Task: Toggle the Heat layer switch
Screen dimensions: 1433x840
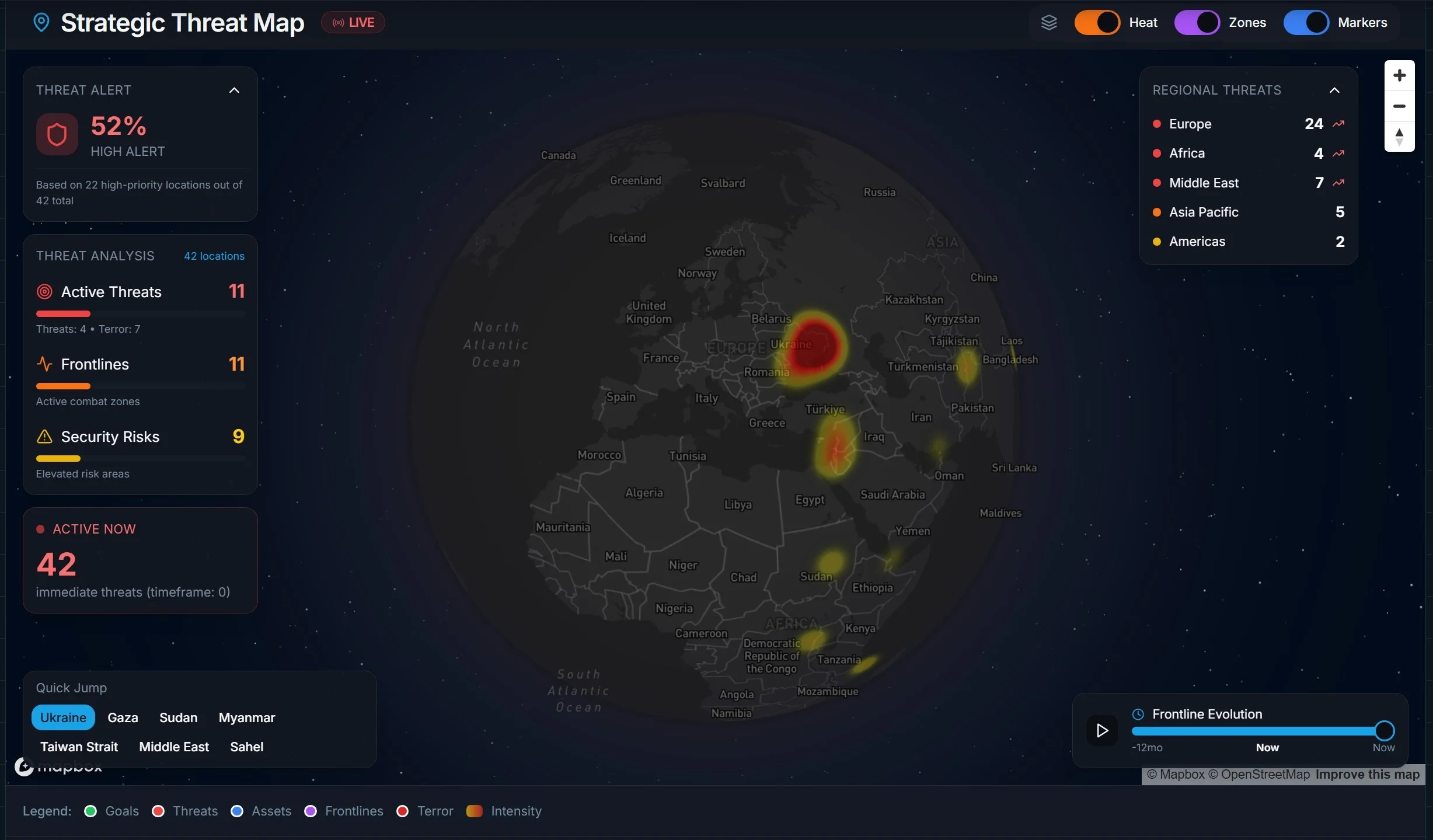Action: click(x=1097, y=23)
